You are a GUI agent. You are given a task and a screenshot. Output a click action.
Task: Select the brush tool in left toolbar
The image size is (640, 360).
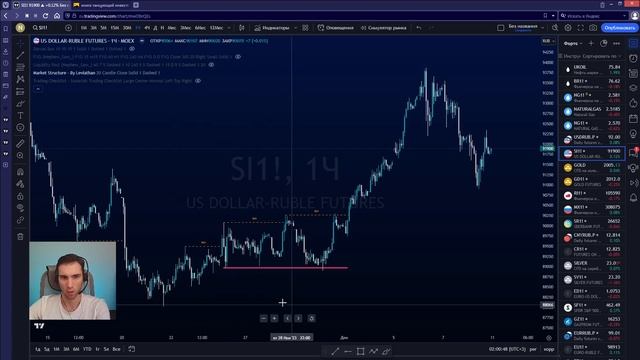[x=20, y=104]
